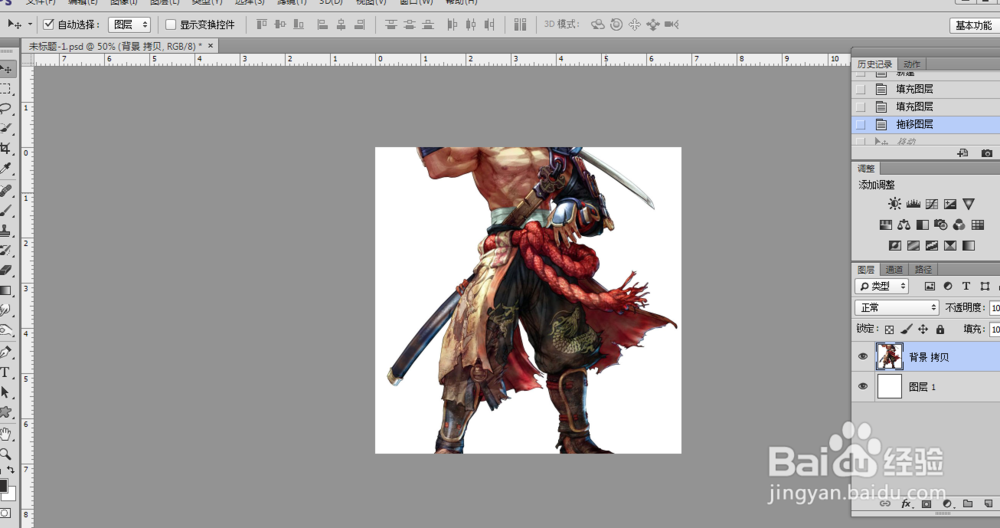Switch to the 通道 tab
1000x528 pixels.
pyautogui.click(x=894, y=270)
